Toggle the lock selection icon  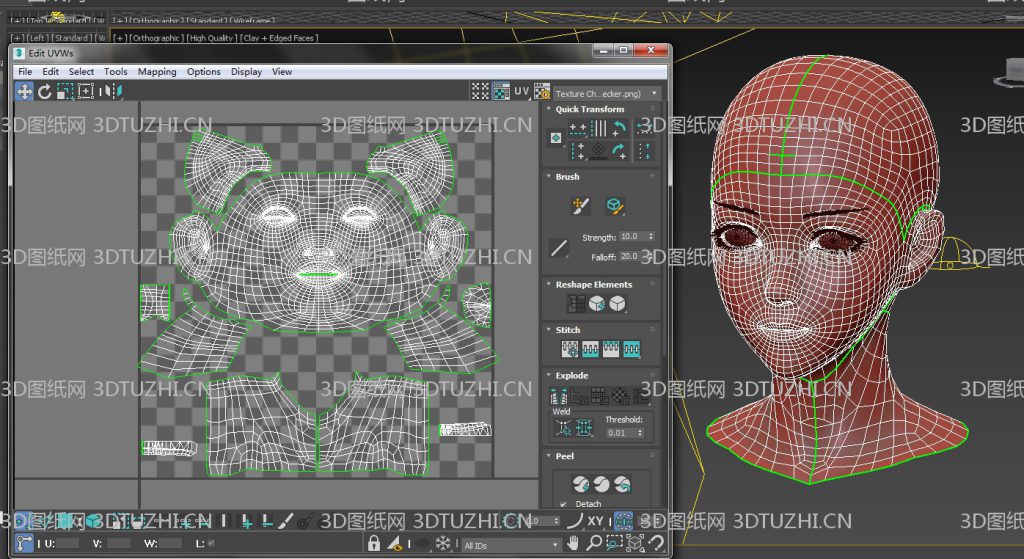pos(374,543)
